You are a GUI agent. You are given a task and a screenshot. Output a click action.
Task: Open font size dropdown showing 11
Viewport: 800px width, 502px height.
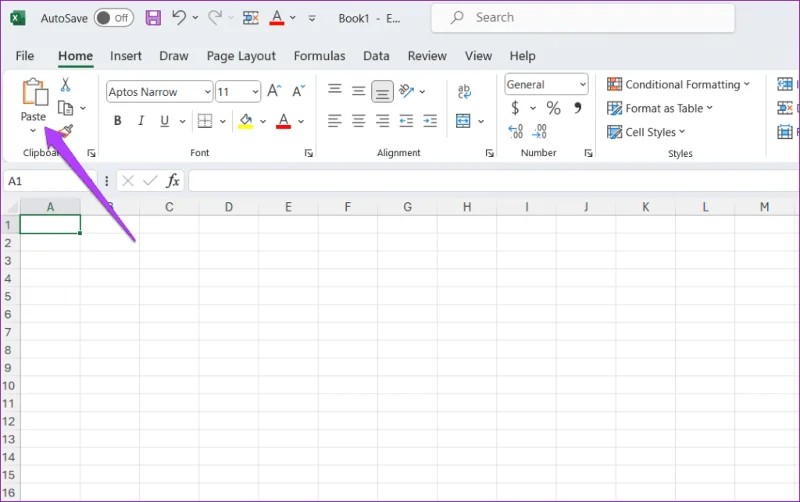coord(255,92)
